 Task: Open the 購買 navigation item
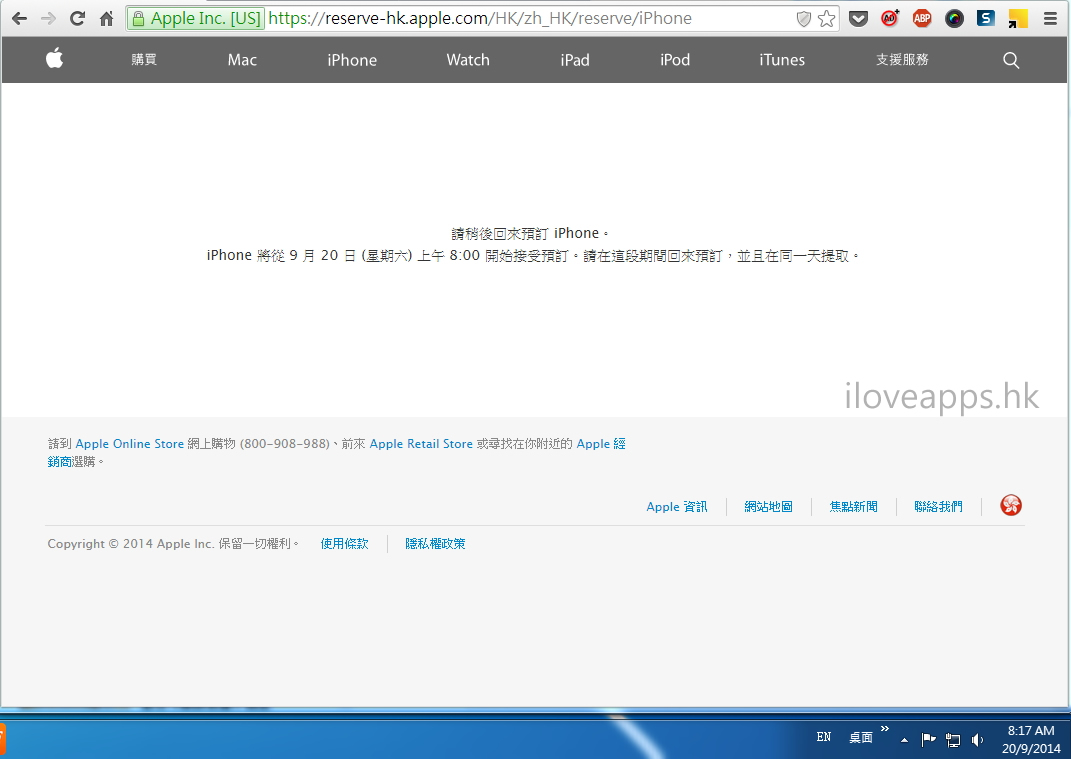tap(144, 59)
